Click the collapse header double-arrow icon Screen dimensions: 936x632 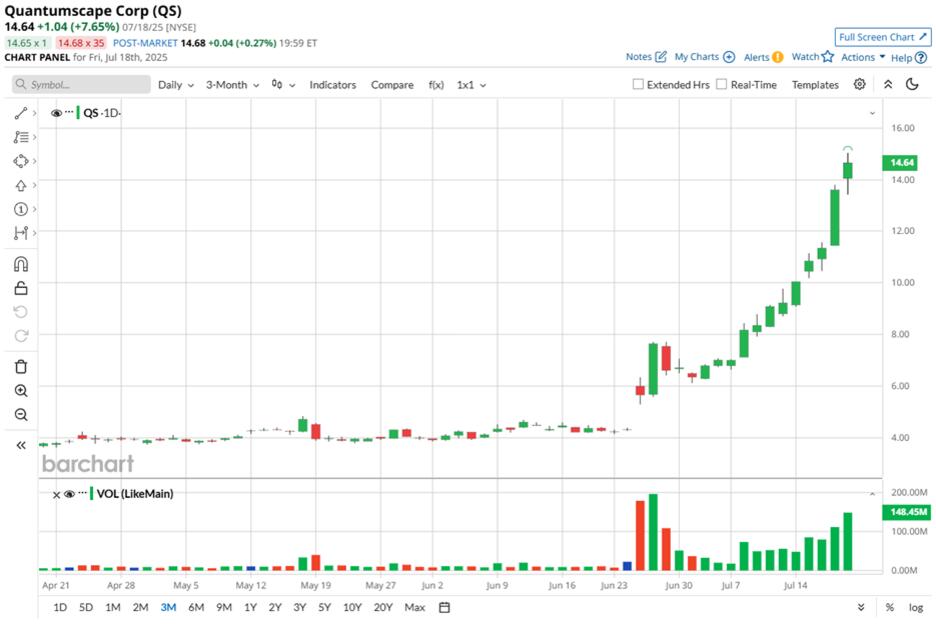[888, 84]
